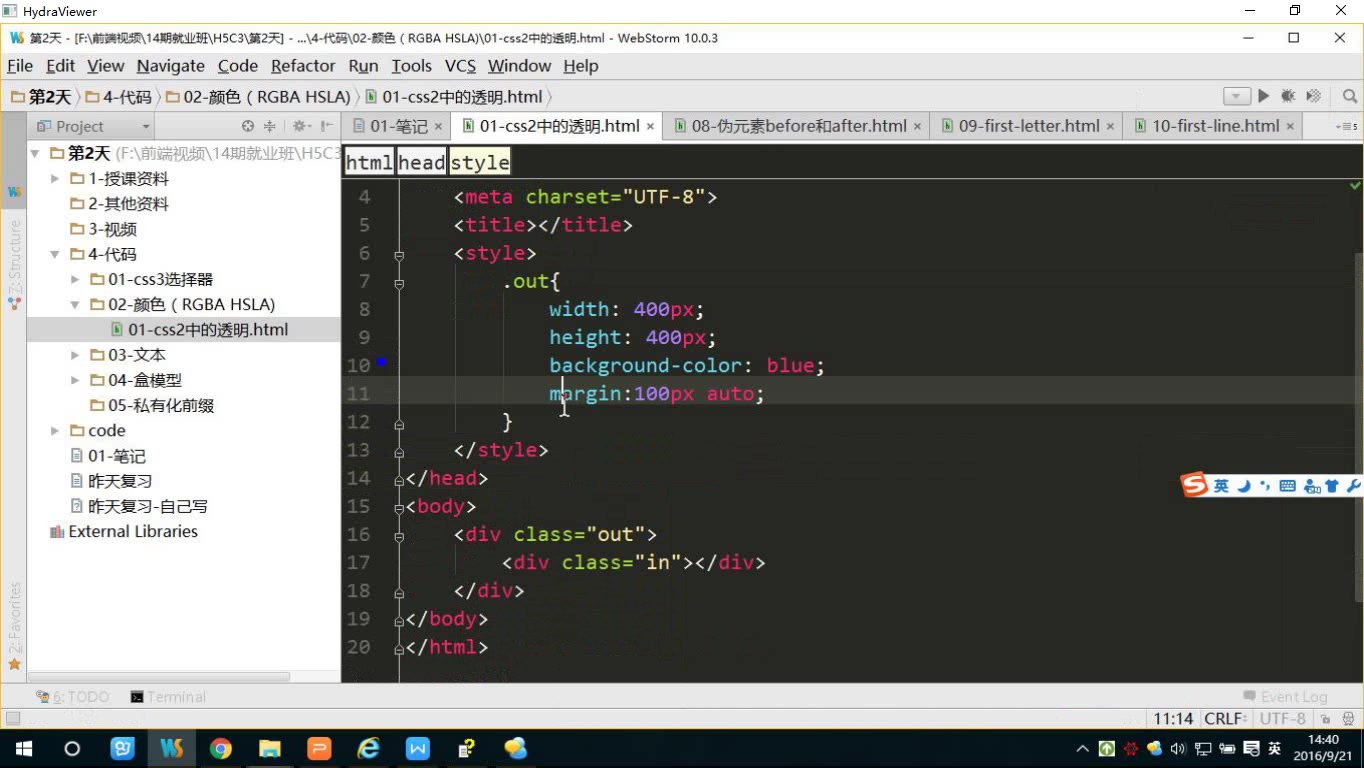
Task: Close the 01-笔记 tab
Action: [439, 127]
